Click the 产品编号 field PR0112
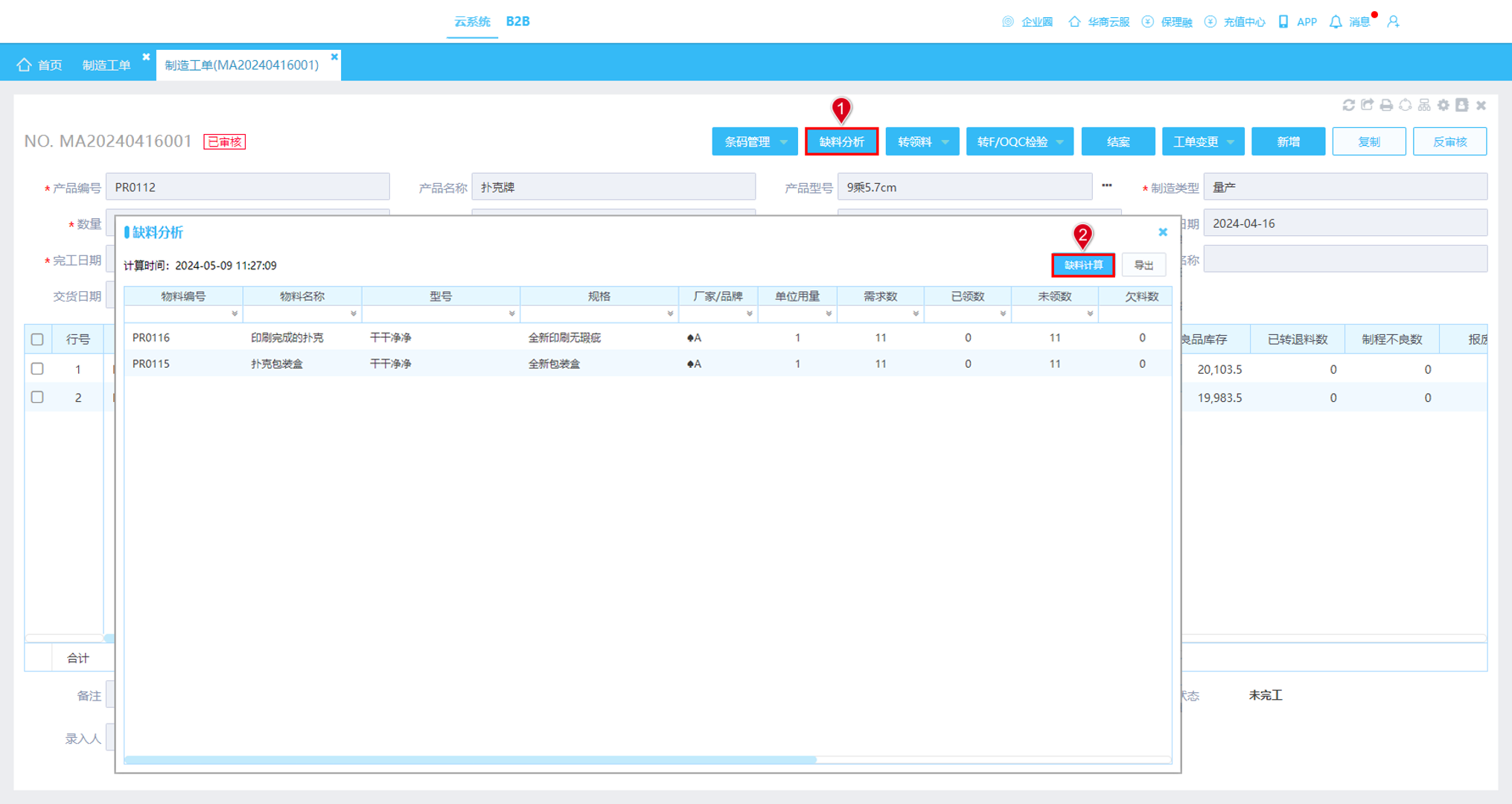The height and width of the screenshot is (804, 1512). click(248, 187)
